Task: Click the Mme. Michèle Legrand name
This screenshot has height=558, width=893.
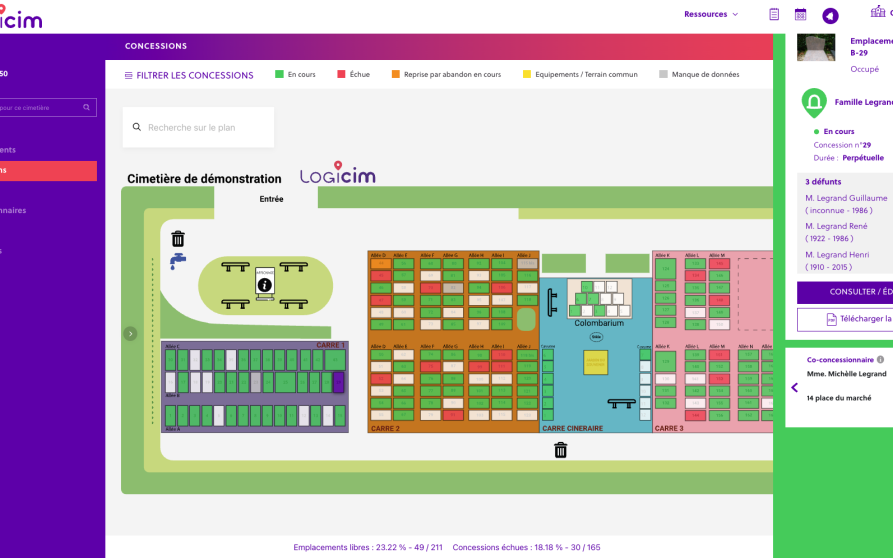Action: [x=846, y=374]
